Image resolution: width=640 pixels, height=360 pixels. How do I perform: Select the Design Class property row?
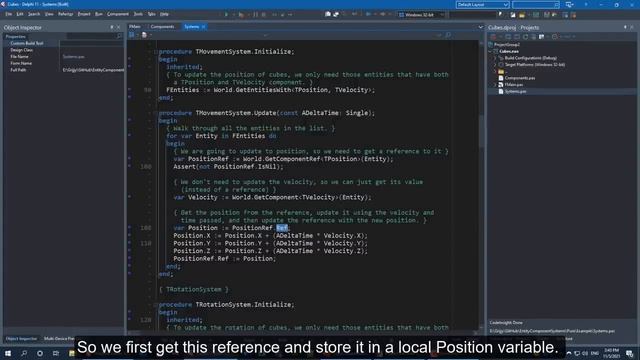(63, 50)
